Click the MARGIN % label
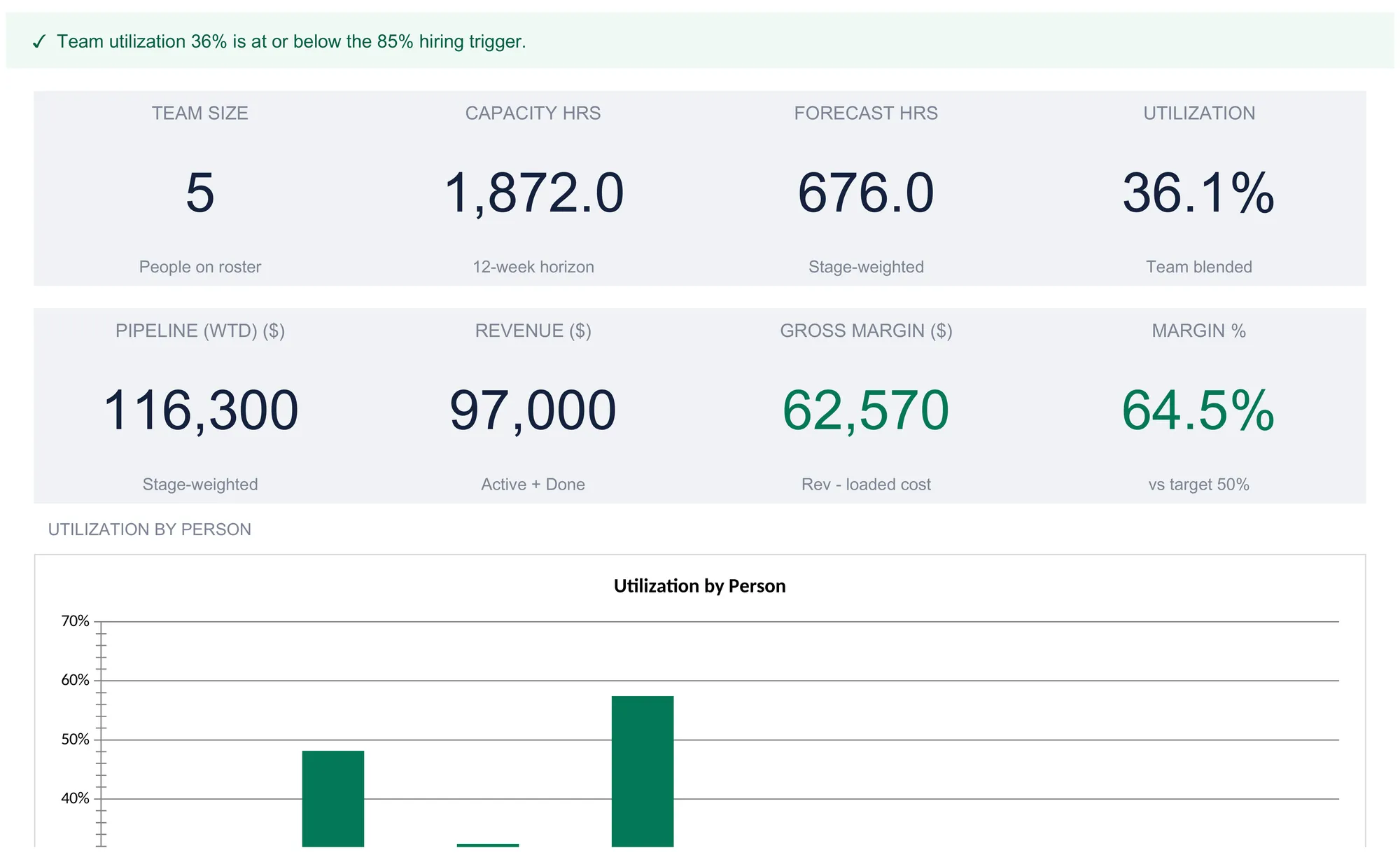The image size is (1400, 853). [x=1199, y=331]
